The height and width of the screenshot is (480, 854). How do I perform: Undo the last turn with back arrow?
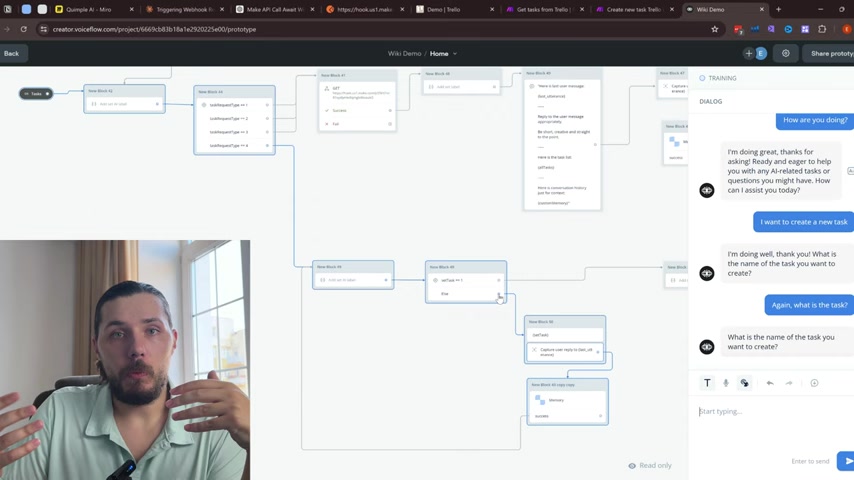pos(770,383)
